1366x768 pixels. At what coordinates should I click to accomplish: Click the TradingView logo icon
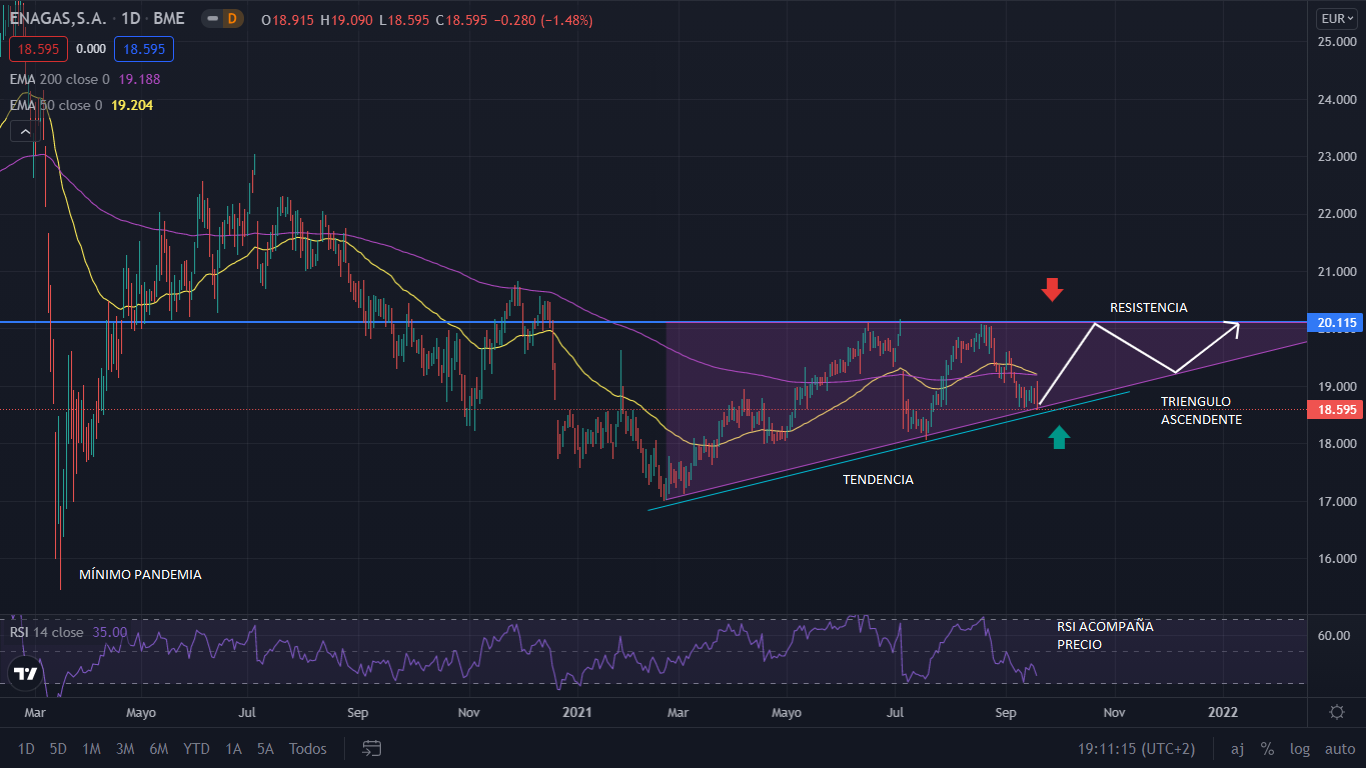(x=25, y=673)
